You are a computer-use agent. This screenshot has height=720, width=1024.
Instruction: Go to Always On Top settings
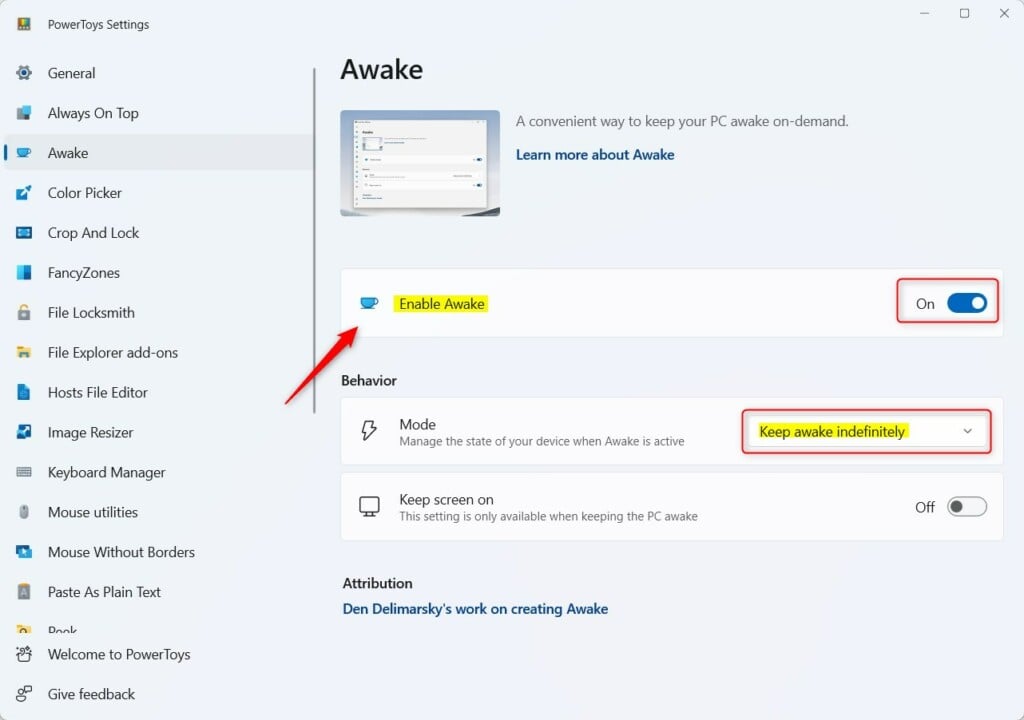(x=159, y=112)
